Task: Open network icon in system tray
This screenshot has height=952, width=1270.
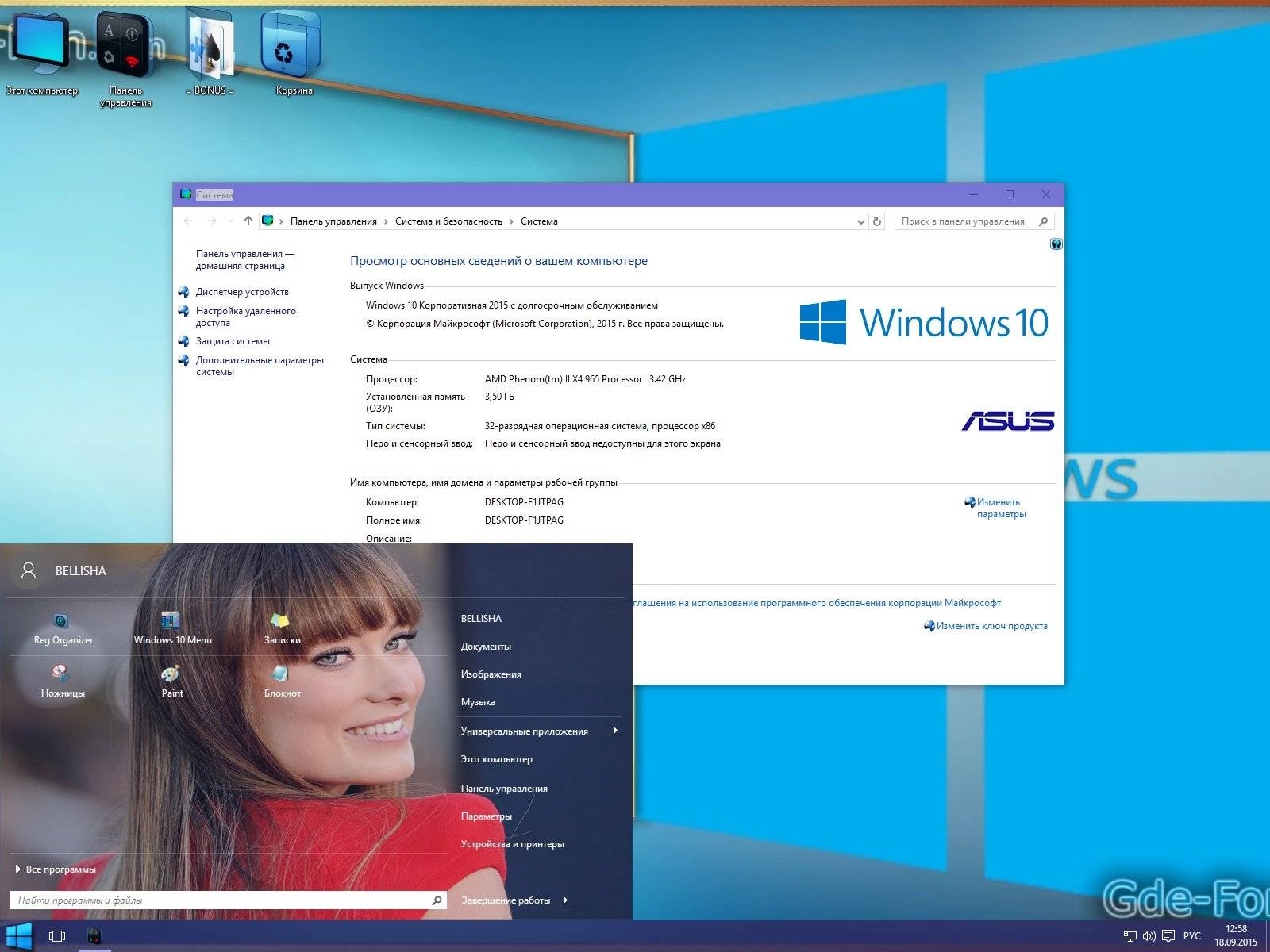Action: [1130, 937]
